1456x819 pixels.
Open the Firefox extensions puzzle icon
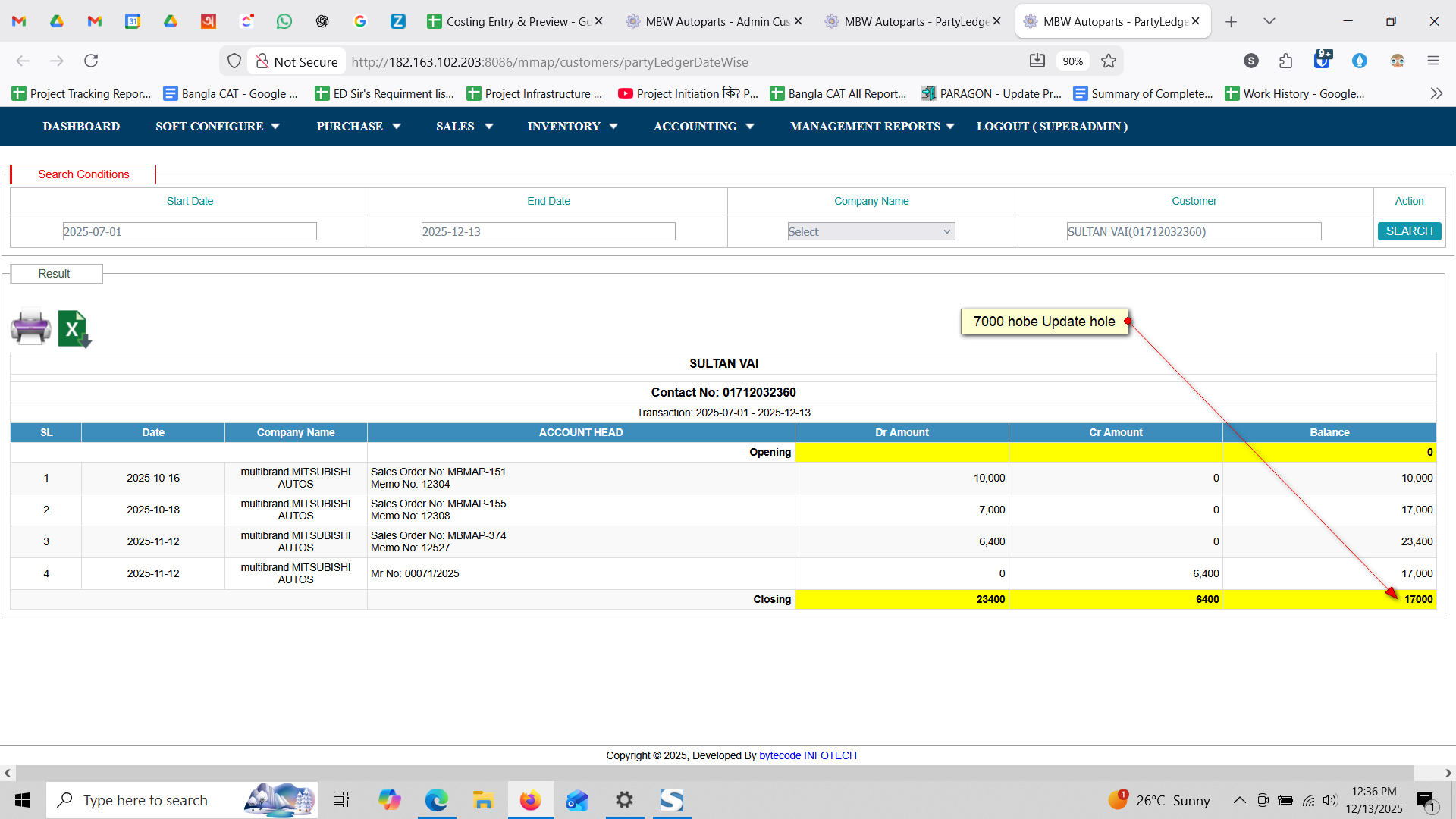[1285, 61]
